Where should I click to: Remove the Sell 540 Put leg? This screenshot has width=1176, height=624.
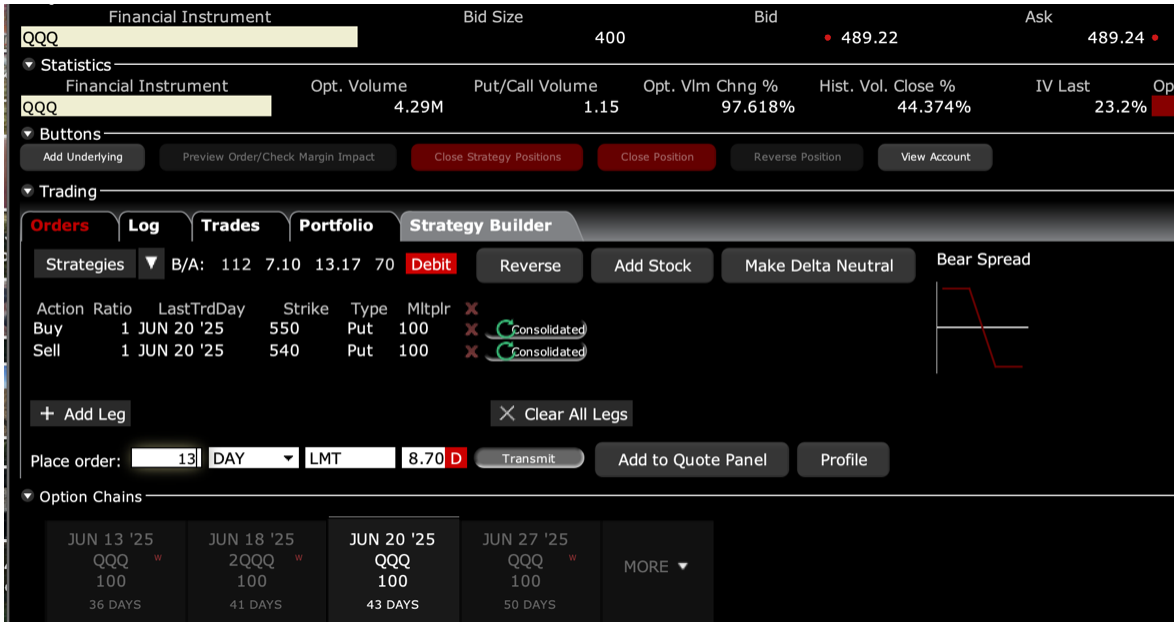point(471,352)
